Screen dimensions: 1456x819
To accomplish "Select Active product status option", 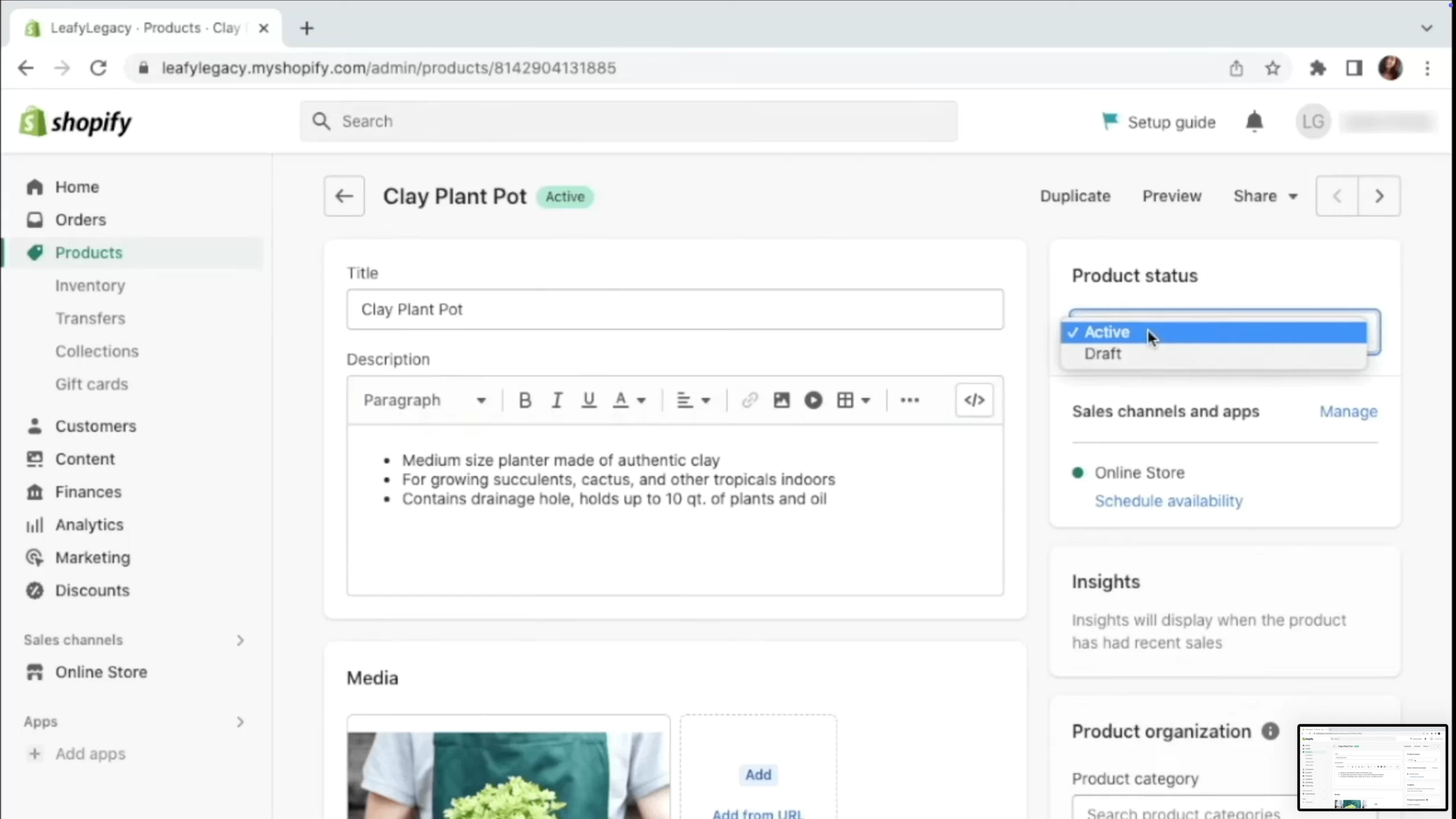I will [1106, 331].
